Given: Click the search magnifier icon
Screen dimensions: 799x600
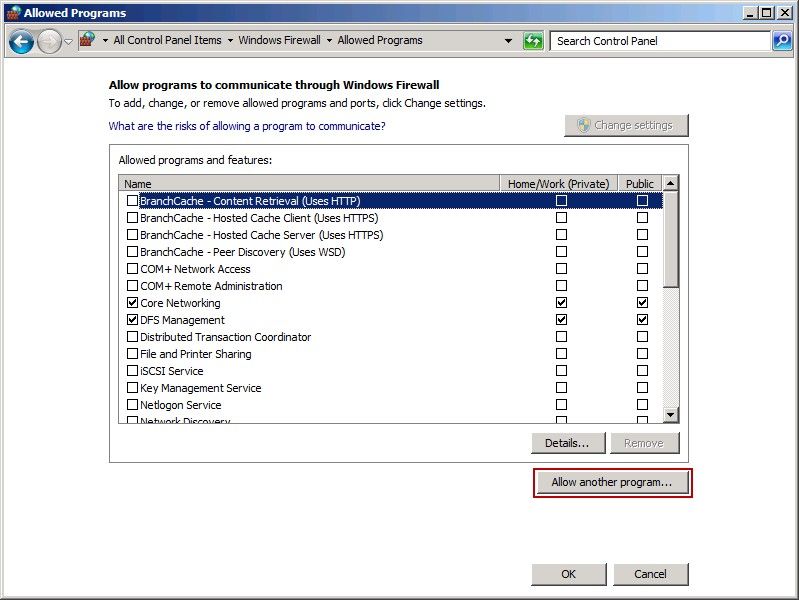Looking at the screenshot, I should tap(782, 41).
